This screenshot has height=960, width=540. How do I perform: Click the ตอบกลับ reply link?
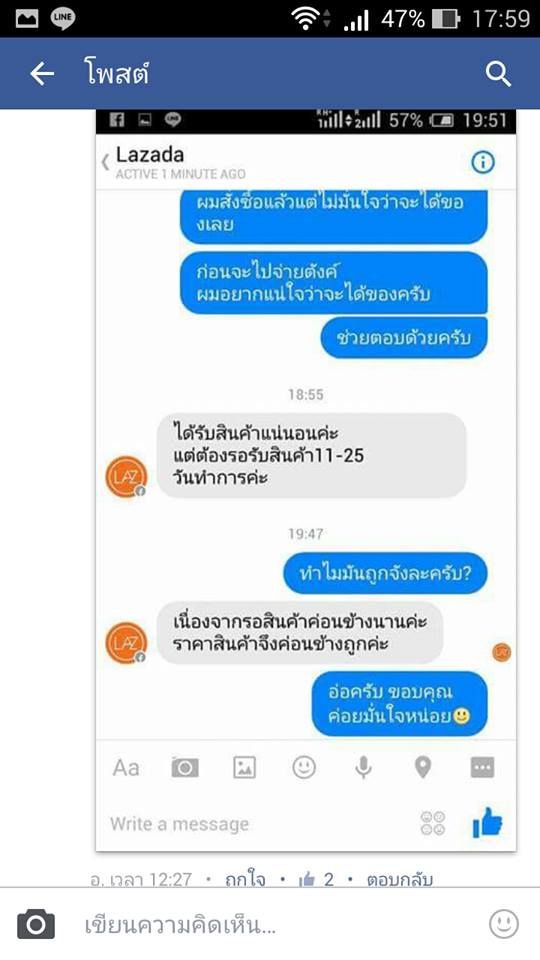click(400, 880)
